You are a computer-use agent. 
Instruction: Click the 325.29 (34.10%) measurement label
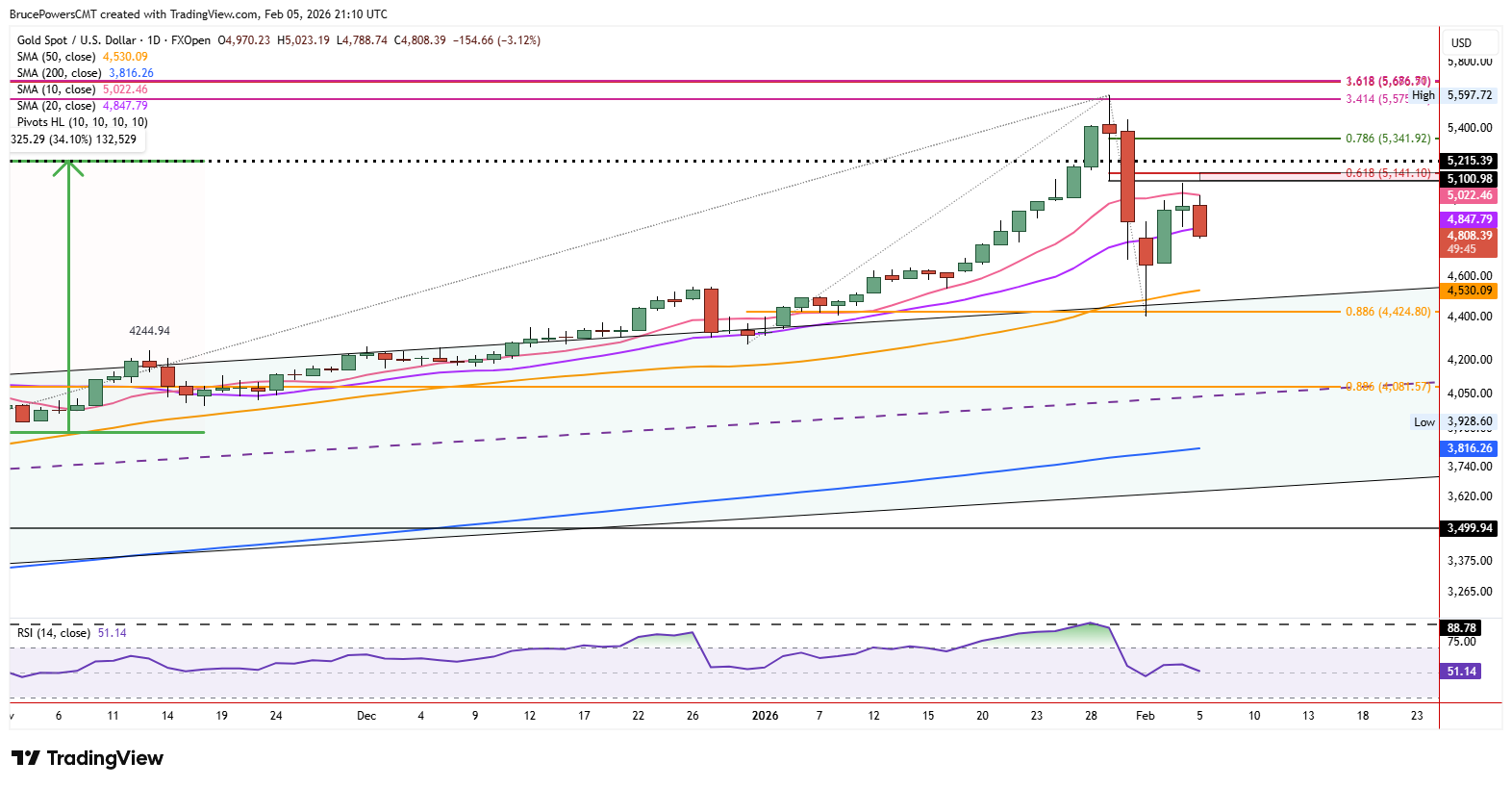[x=74, y=140]
